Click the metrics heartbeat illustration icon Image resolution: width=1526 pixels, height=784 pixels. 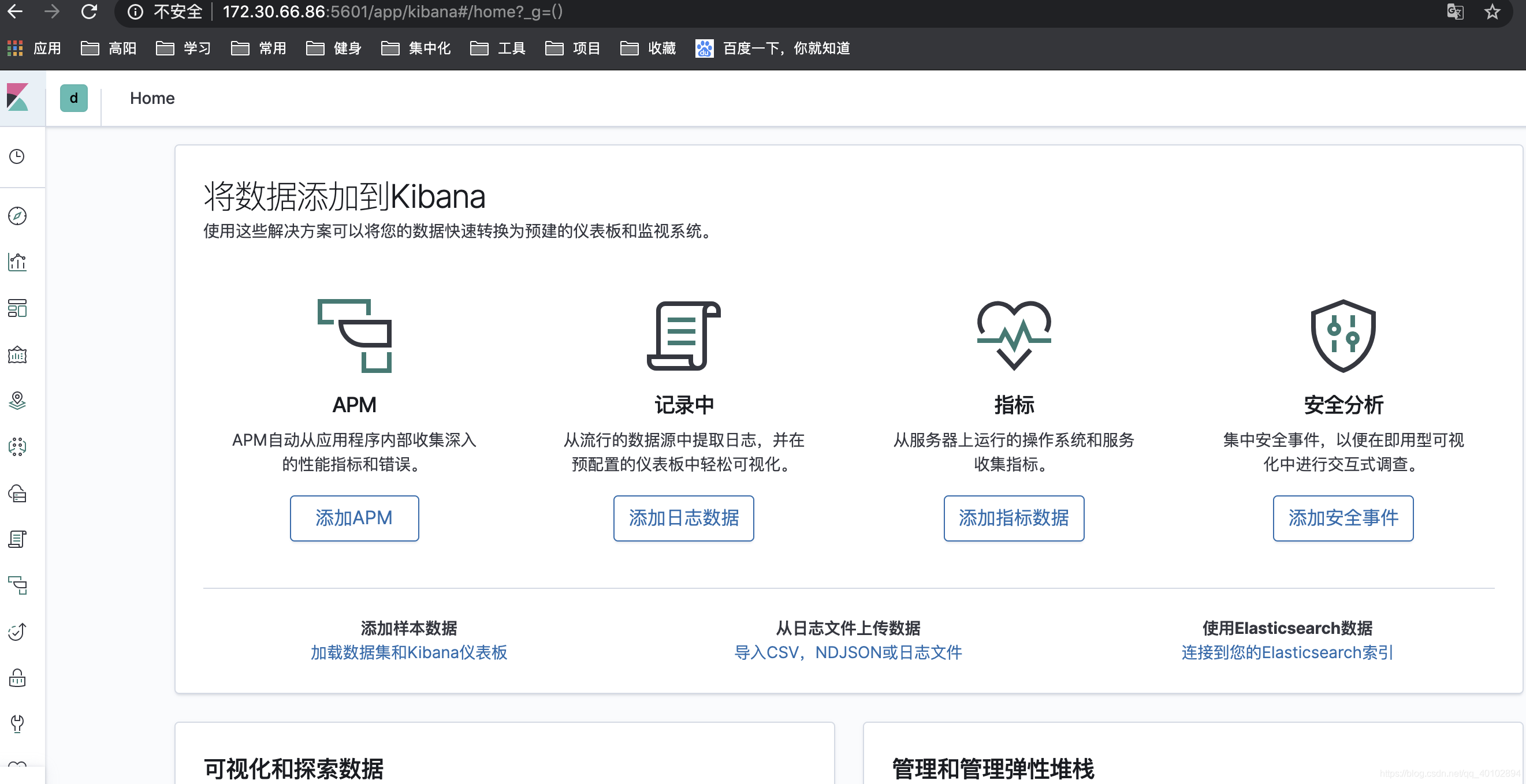1014,336
